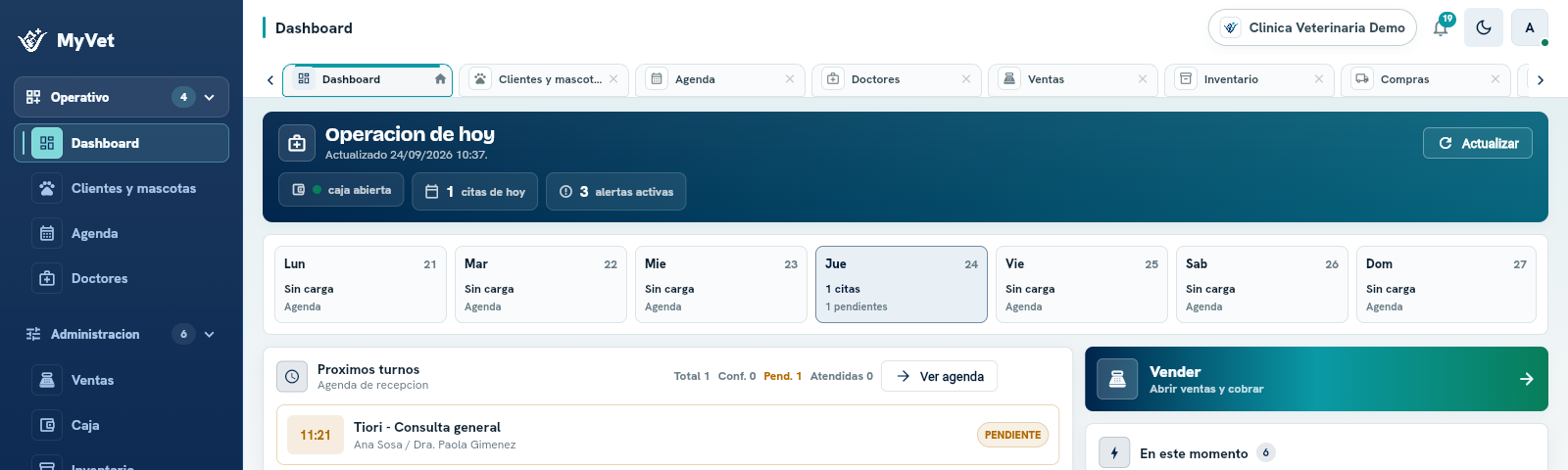Select Clinica Veterinaria Demo clinic button
This screenshot has width=1568, height=470.
click(x=1312, y=27)
